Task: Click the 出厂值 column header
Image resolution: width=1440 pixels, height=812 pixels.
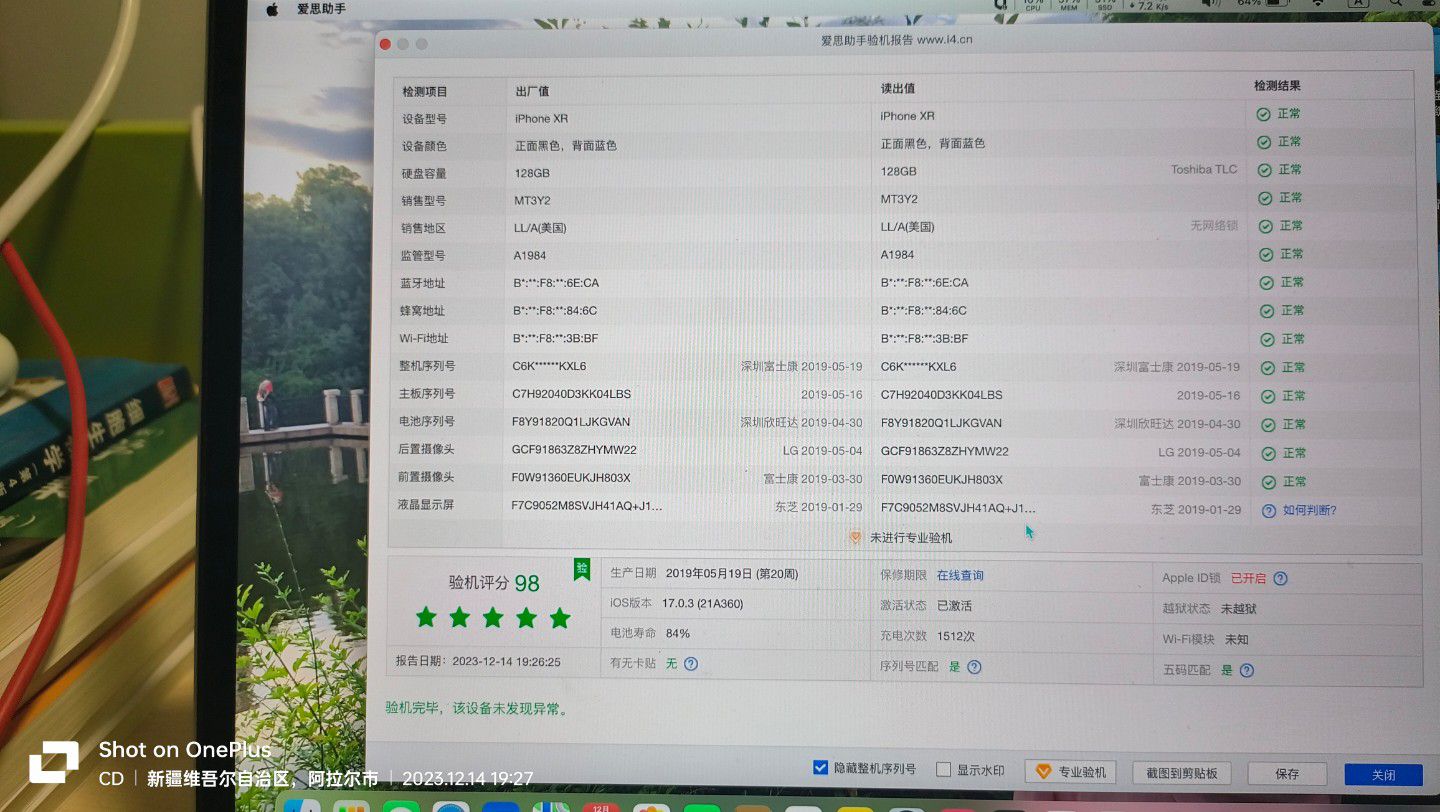Action: click(x=532, y=91)
